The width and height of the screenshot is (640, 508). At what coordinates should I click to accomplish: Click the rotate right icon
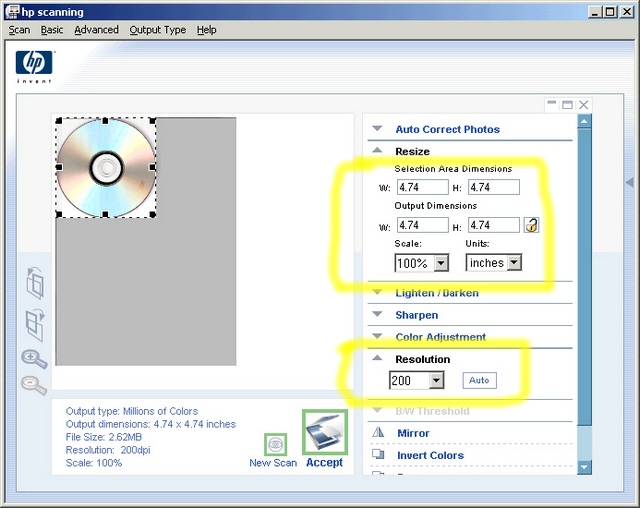[35, 325]
